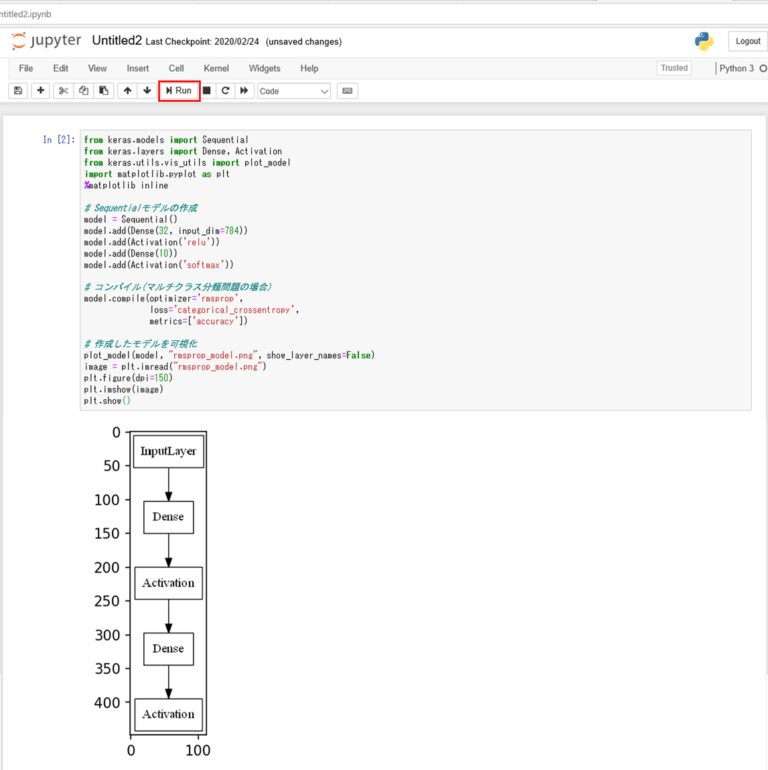Click the Python logo icon

tap(704, 41)
